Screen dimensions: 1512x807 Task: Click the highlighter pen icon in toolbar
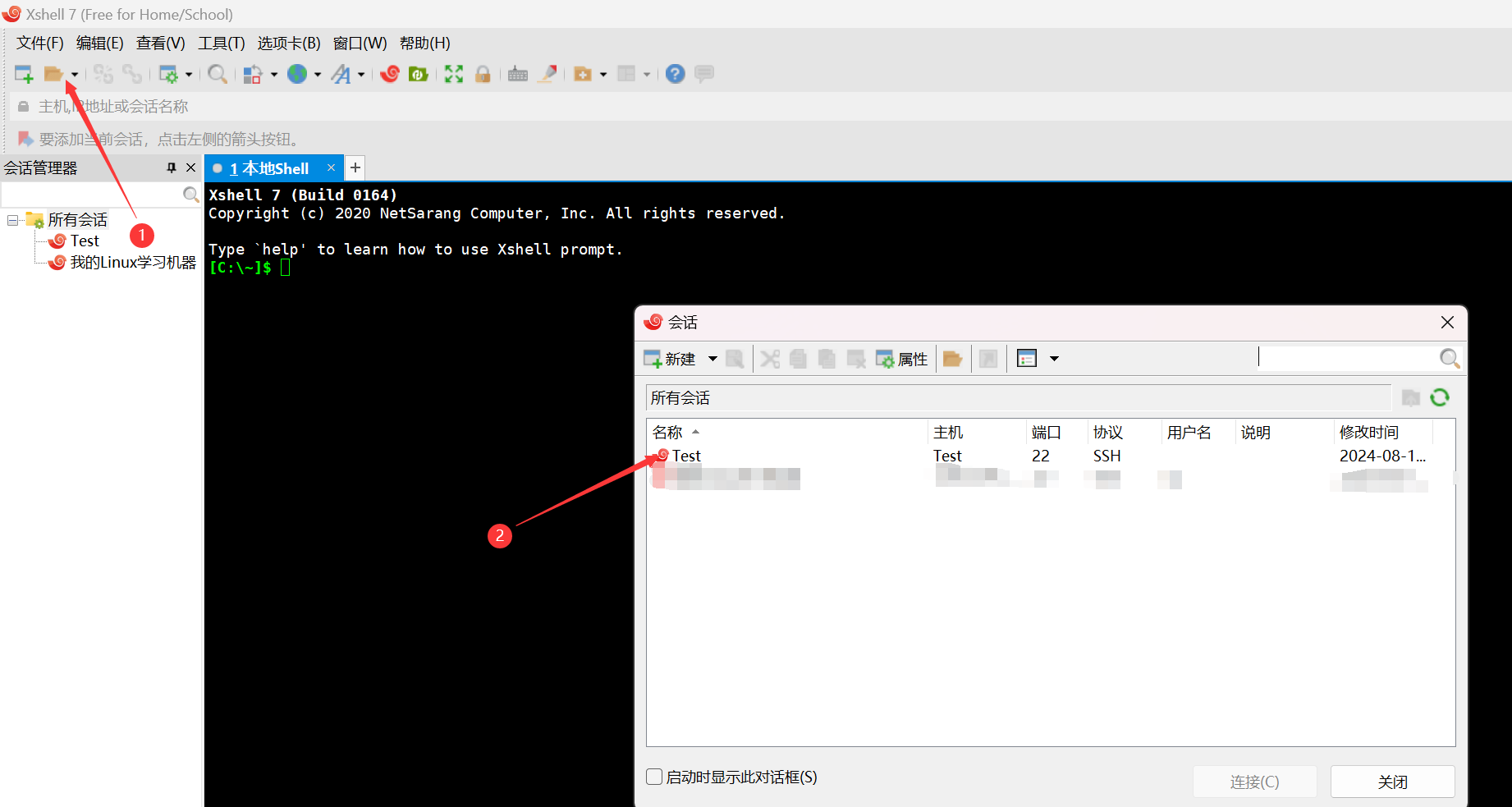pos(548,74)
